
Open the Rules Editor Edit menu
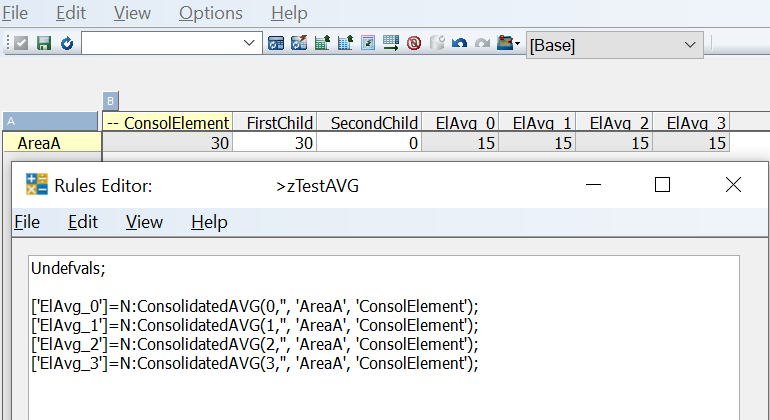[83, 222]
